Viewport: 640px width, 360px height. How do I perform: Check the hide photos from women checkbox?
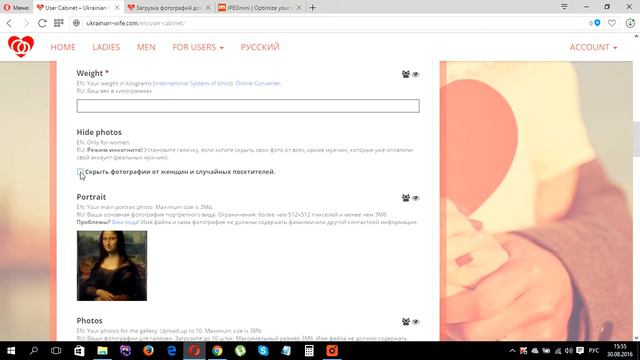[80, 172]
